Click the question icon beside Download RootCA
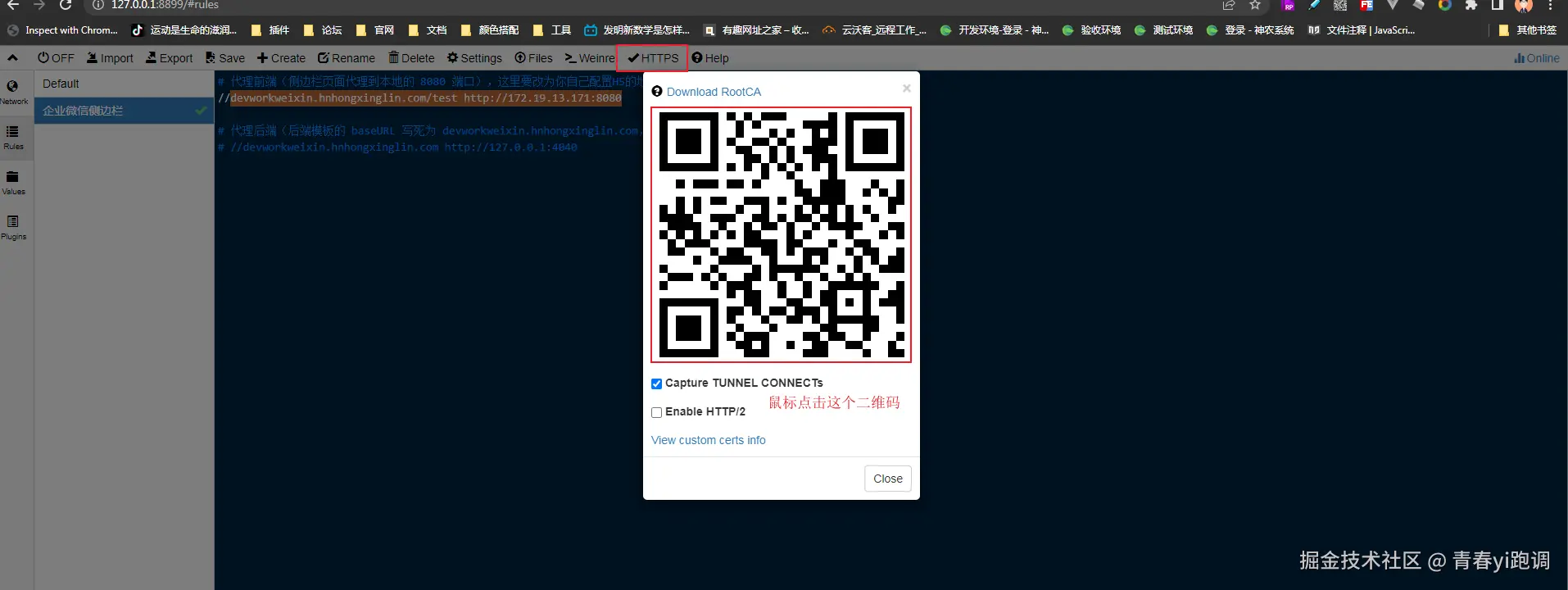The width and height of the screenshot is (1568, 590). tap(657, 91)
